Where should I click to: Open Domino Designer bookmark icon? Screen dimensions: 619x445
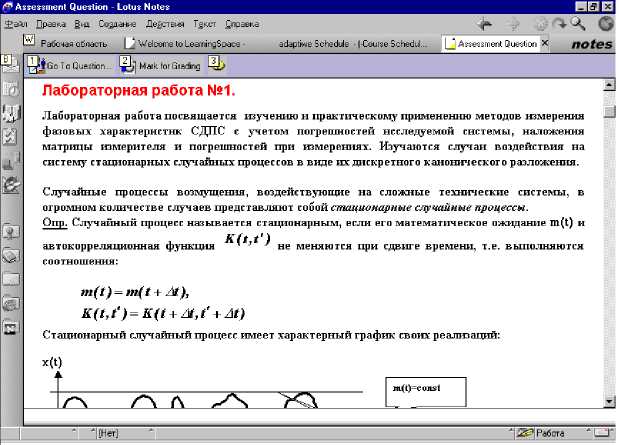click(11, 185)
